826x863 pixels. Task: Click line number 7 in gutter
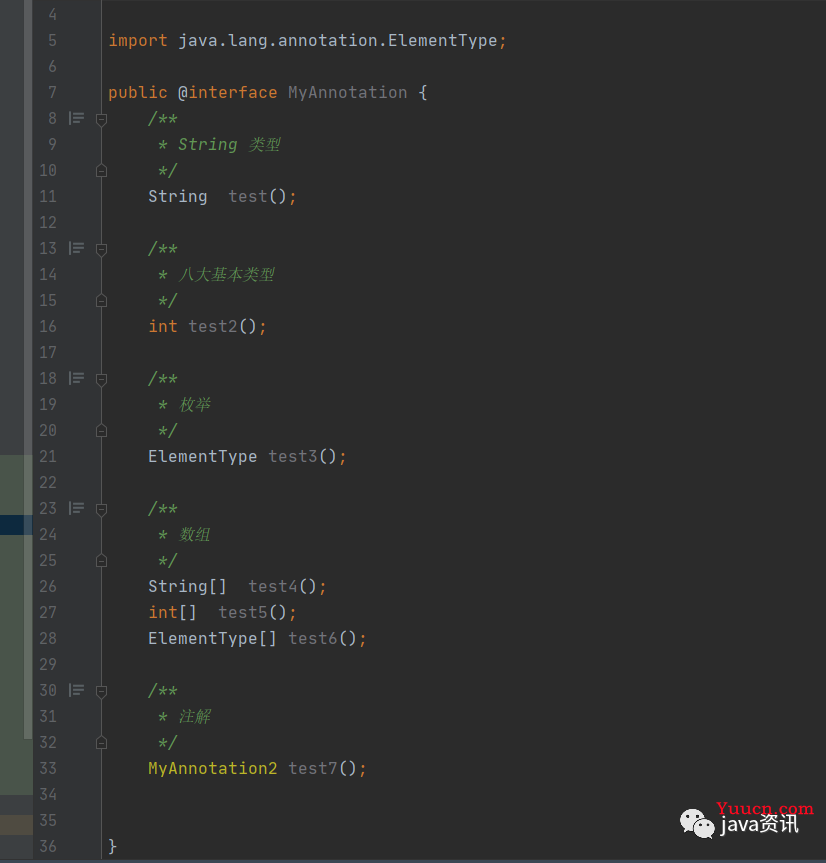pyautogui.click(x=52, y=92)
